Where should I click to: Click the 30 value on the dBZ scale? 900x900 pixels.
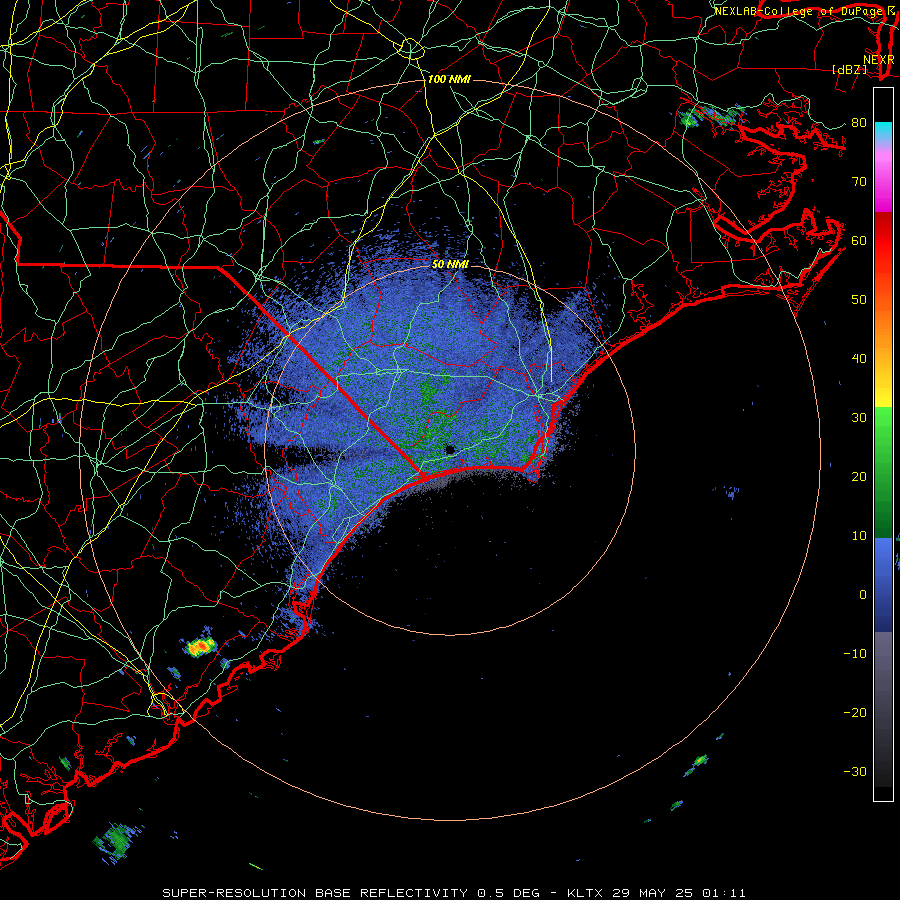[x=859, y=417]
